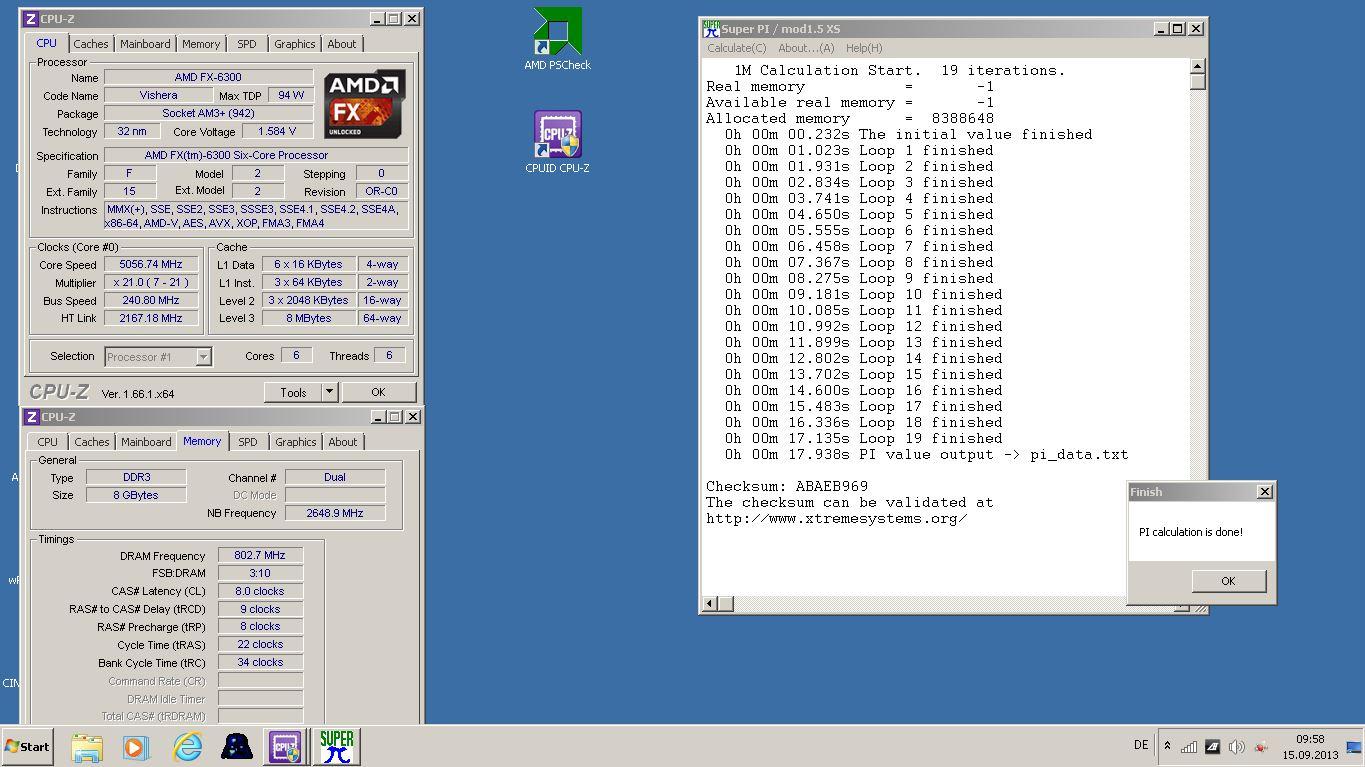1365x767 pixels.
Task: Click OK in the Finish dialog
Action: point(1228,581)
